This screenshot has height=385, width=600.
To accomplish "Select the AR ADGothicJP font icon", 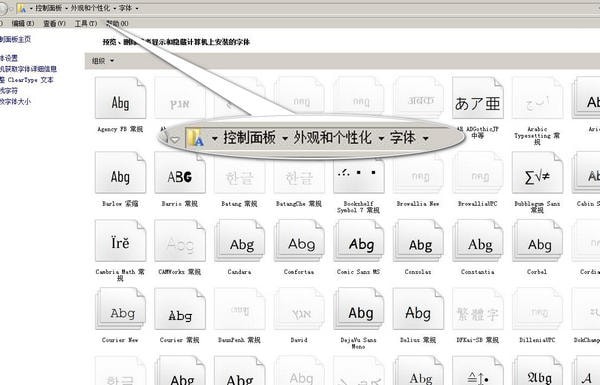I will 478,98.
